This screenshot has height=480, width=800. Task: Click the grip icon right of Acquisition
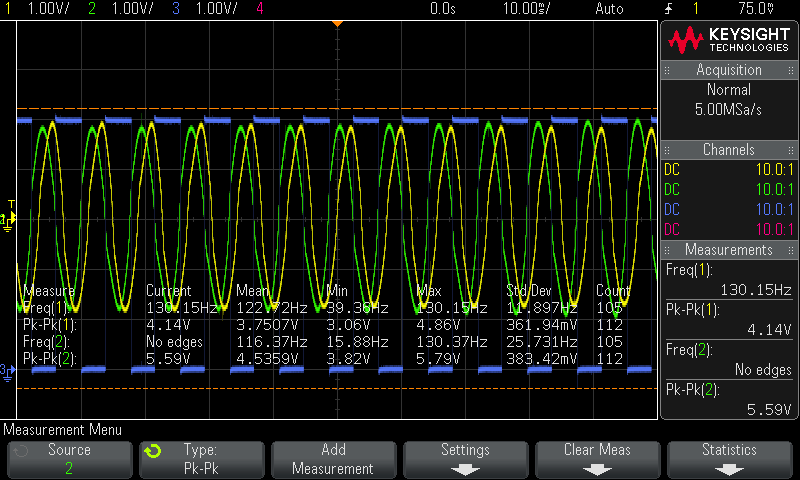coord(791,70)
